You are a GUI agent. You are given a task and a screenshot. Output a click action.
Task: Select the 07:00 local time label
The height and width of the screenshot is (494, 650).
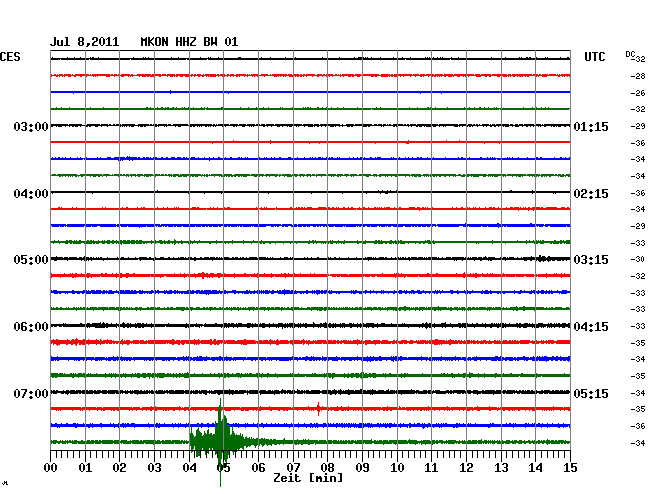[31, 393]
